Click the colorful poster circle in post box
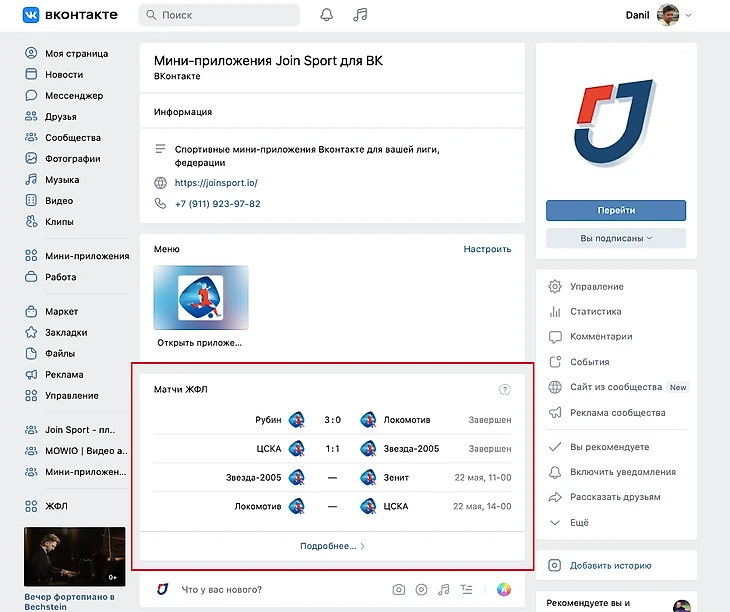The image size is (730, 612). point(505,589)
